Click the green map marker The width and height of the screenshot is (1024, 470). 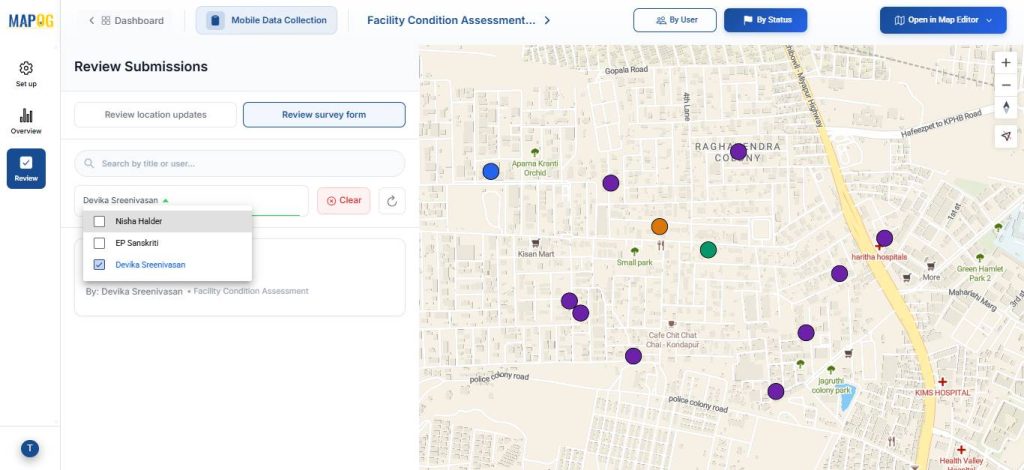click(709, 249)
